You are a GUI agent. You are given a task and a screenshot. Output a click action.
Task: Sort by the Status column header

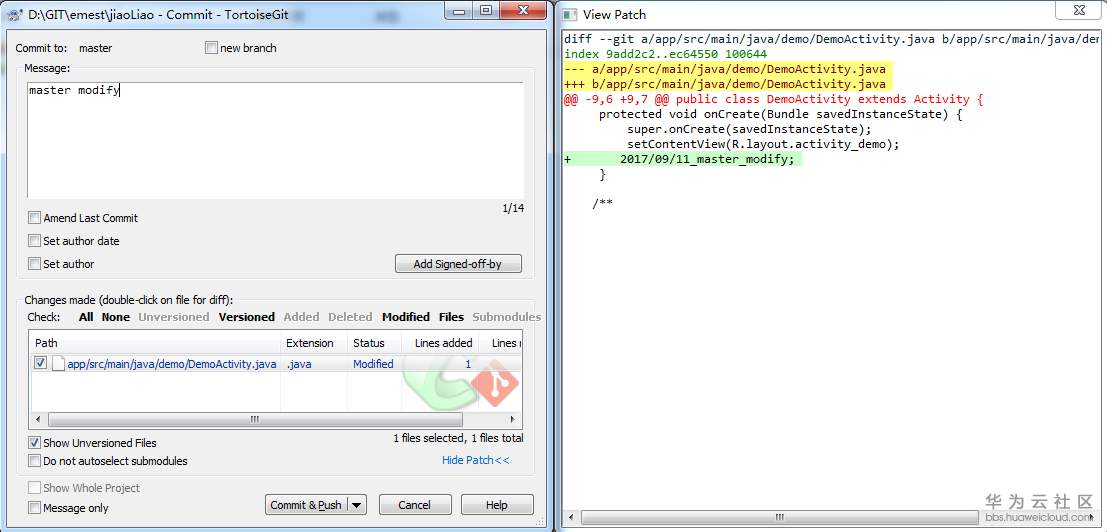(x=375, y=343)
